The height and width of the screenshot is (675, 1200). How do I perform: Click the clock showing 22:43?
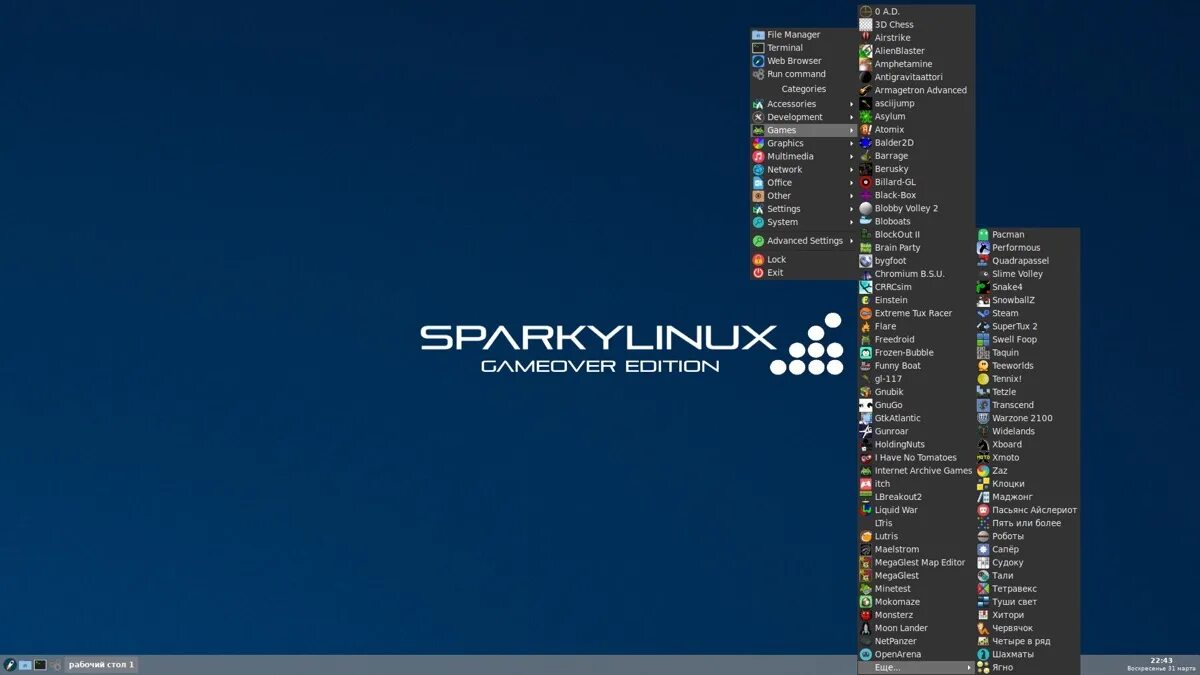pos(1161,660)
